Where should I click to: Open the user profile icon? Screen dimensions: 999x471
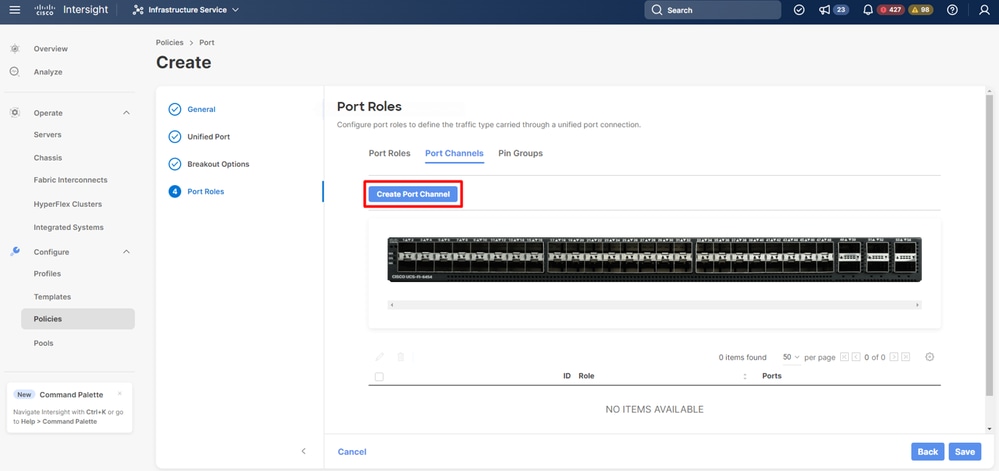click(x=984, y=10)
